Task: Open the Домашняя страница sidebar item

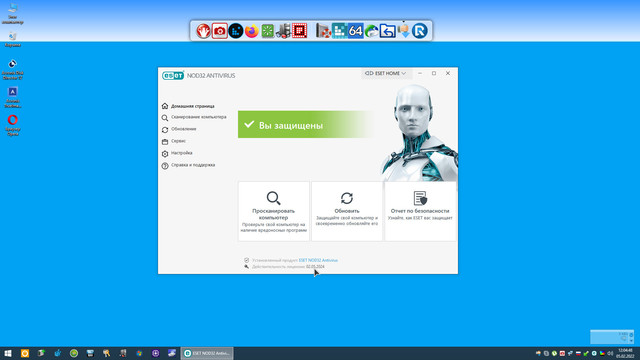Action: [x=188, y=106]
